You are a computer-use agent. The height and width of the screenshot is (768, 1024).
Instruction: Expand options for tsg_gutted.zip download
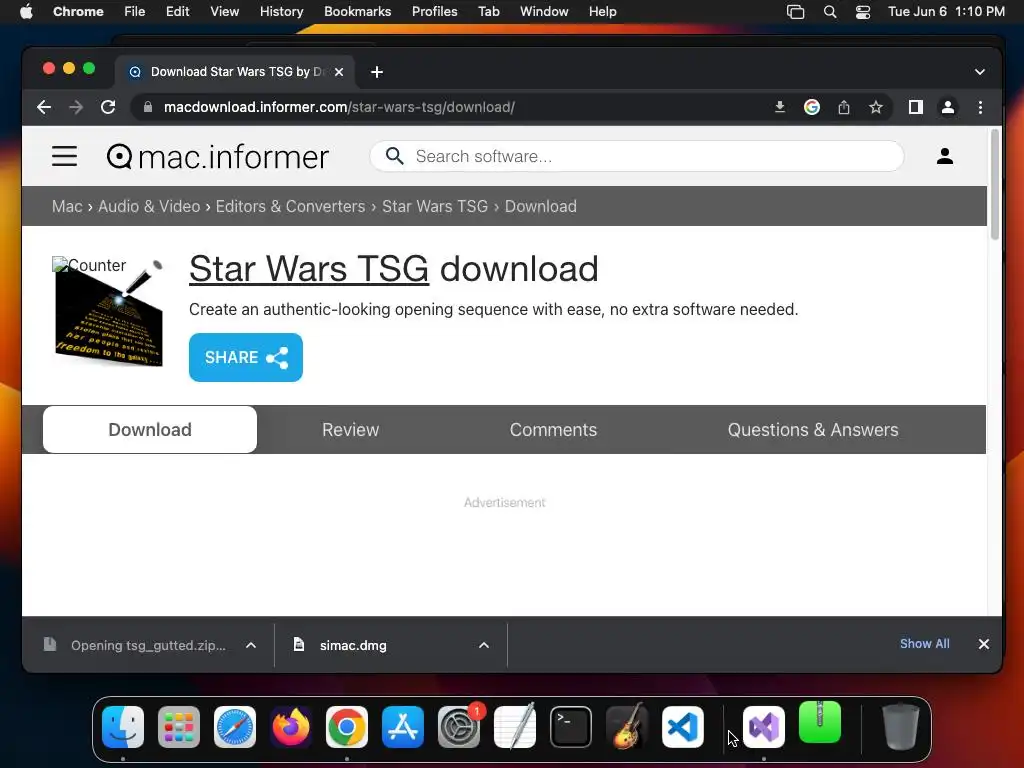[x=251, y=645]
